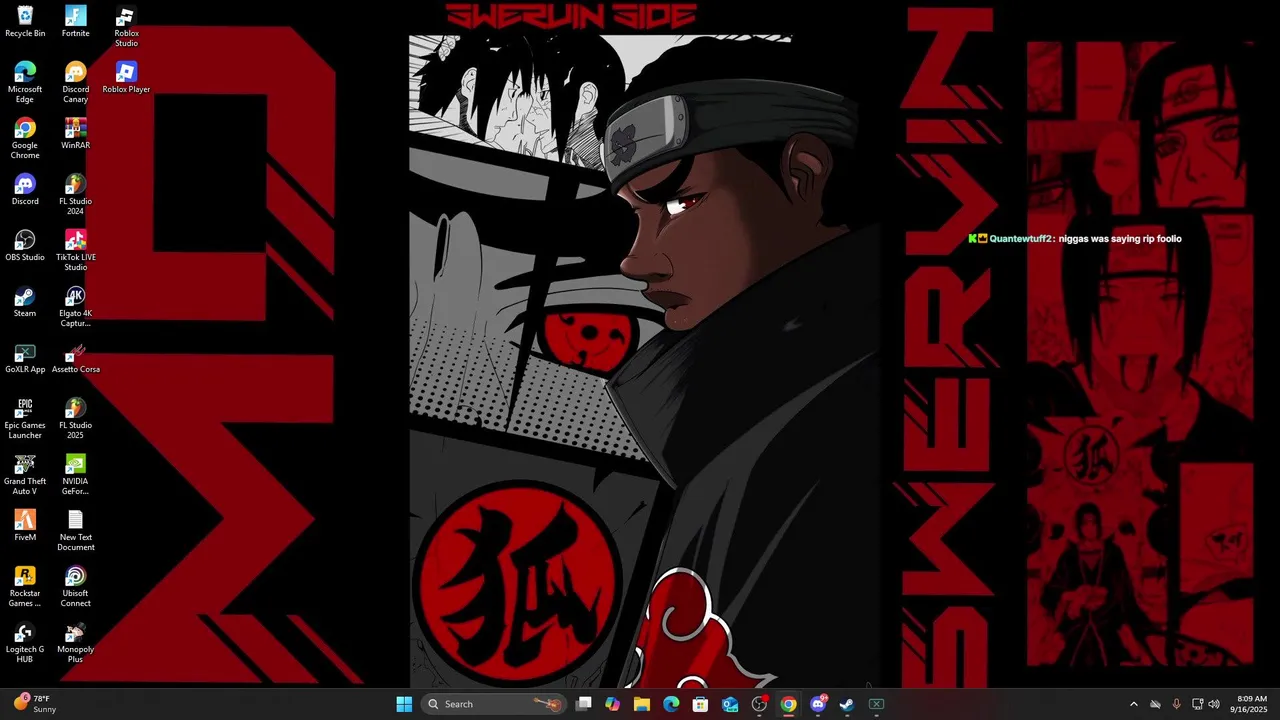
Task: Show hidden system tray icons
Action: click(1133, 704)
